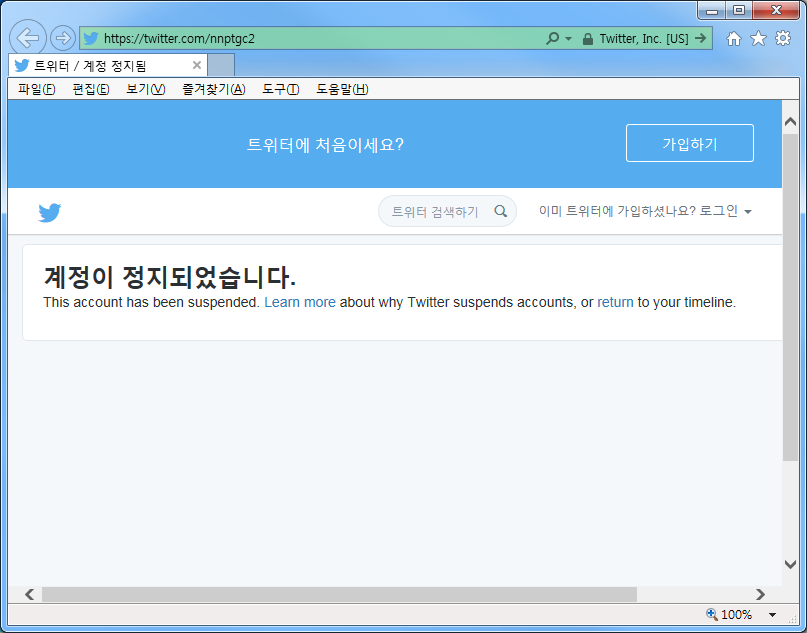This screenshot has width=807, height=633.
Task: Open the 파일(F) menu
Action: click(37, 89)
